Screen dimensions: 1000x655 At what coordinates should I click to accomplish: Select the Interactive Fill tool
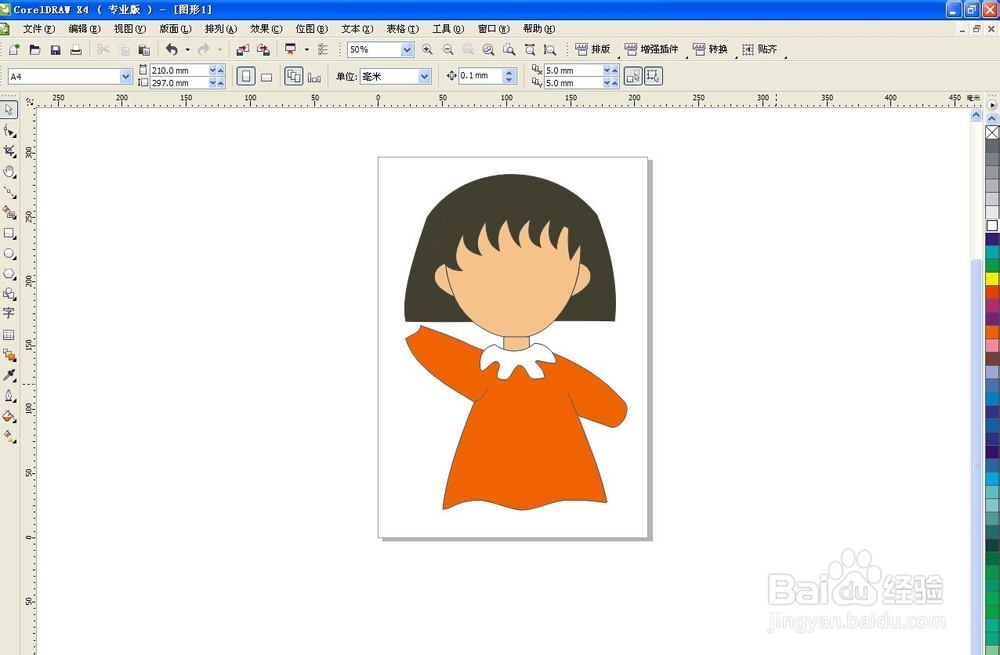9,437
